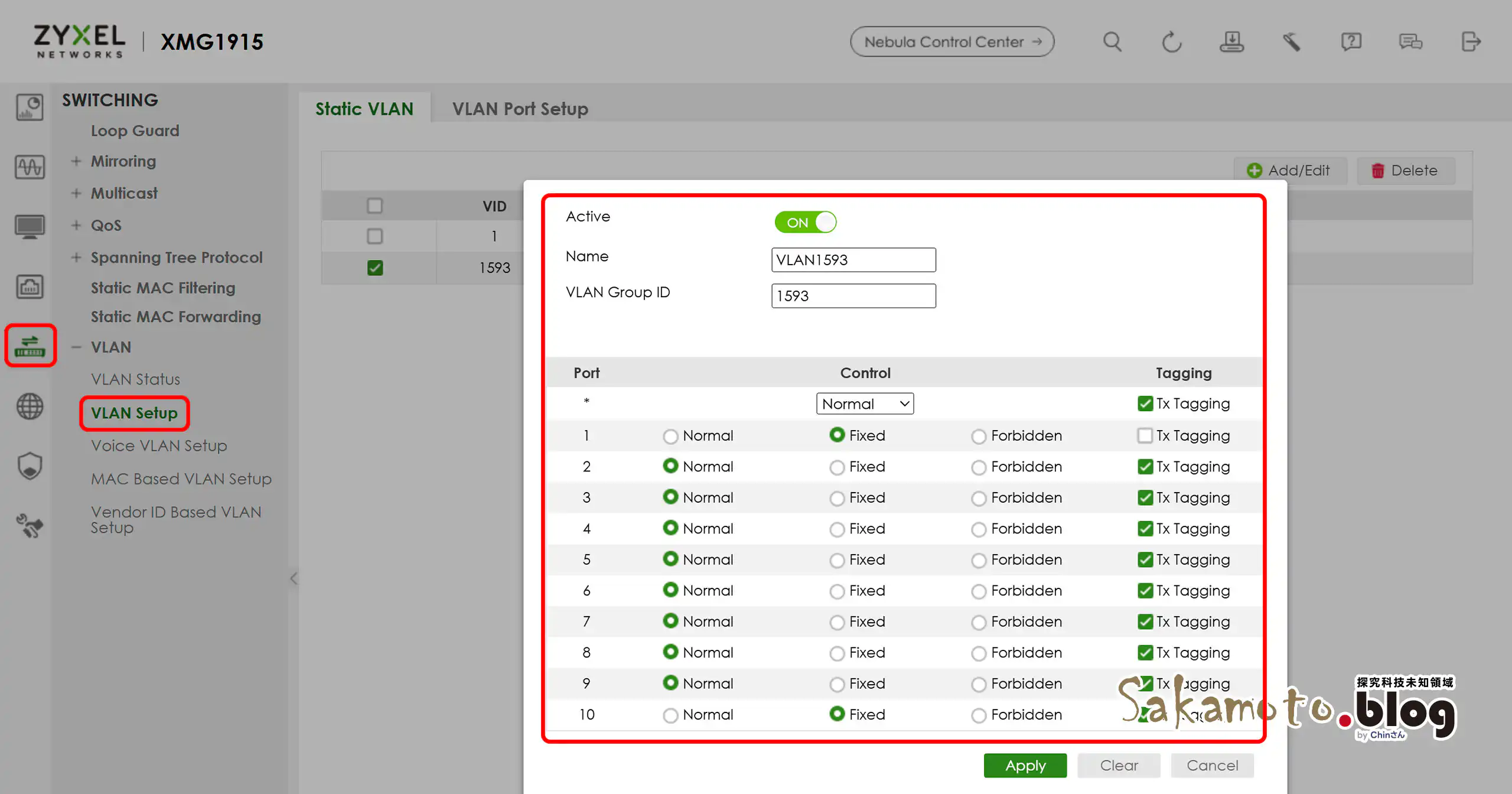Open the Control dropdown for all ports
1512x794 pixels.
865,404
